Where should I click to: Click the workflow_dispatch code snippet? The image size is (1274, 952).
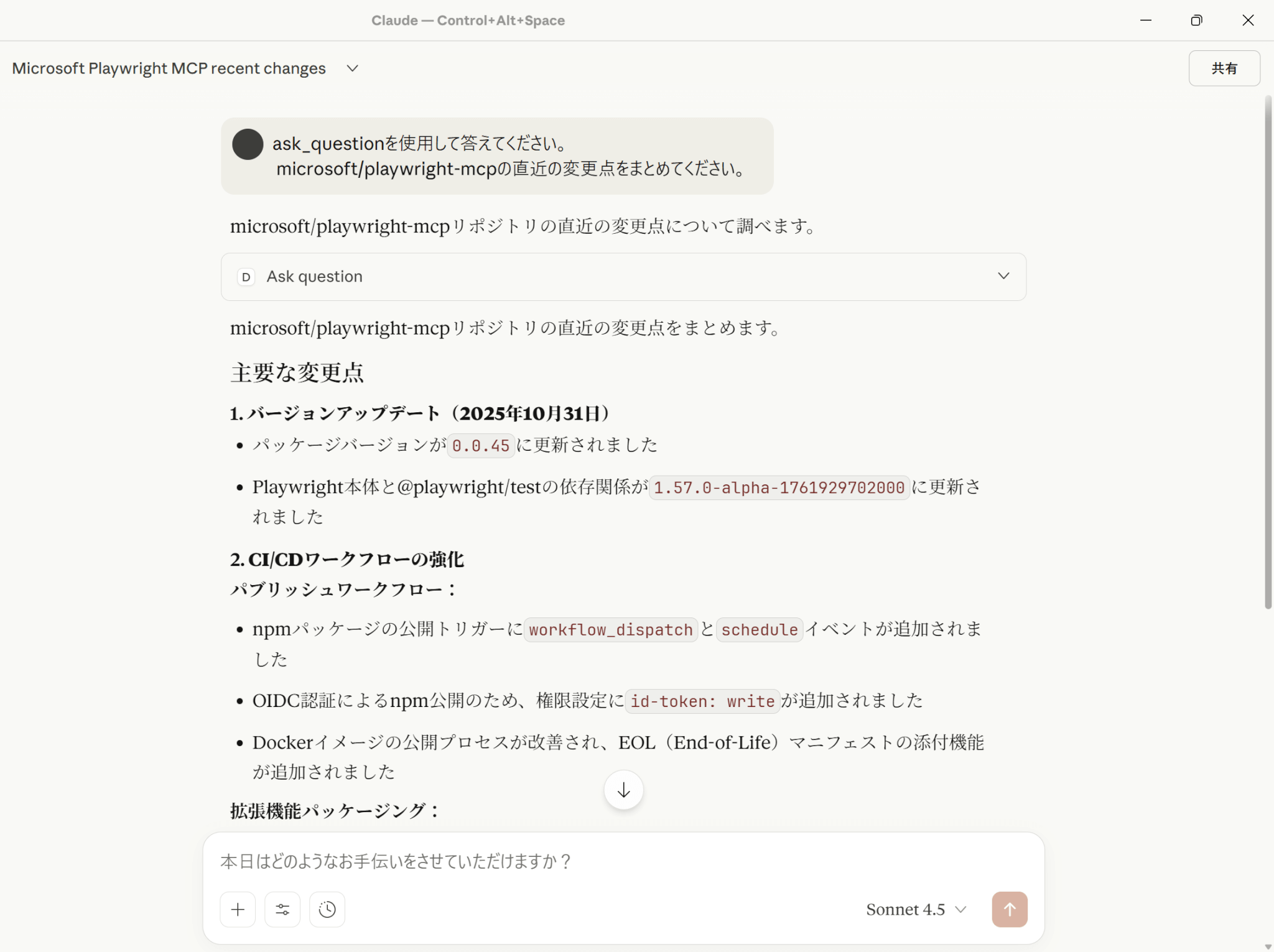[x=610, y=630]
